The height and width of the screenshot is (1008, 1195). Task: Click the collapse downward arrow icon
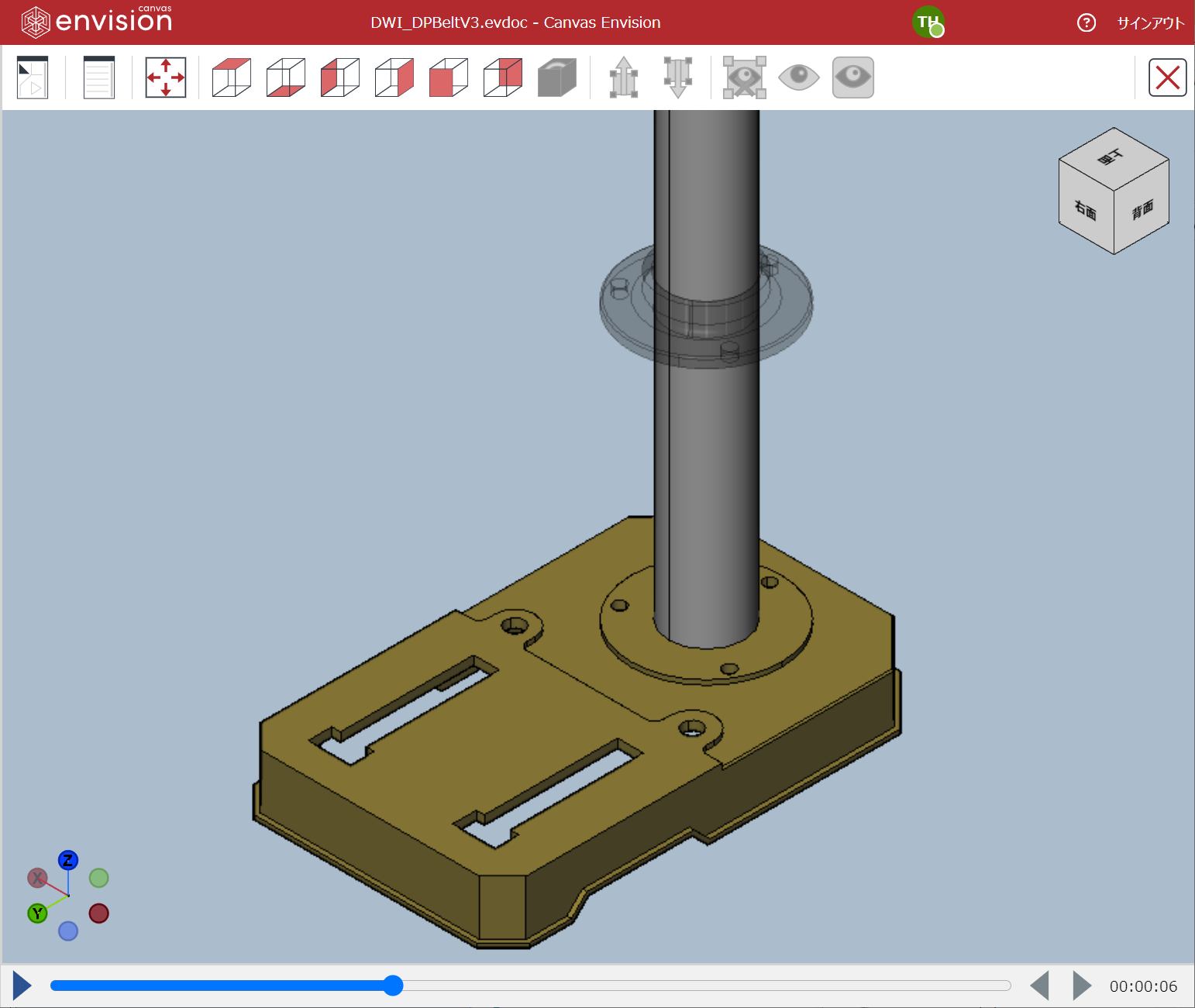click(678, 77)
